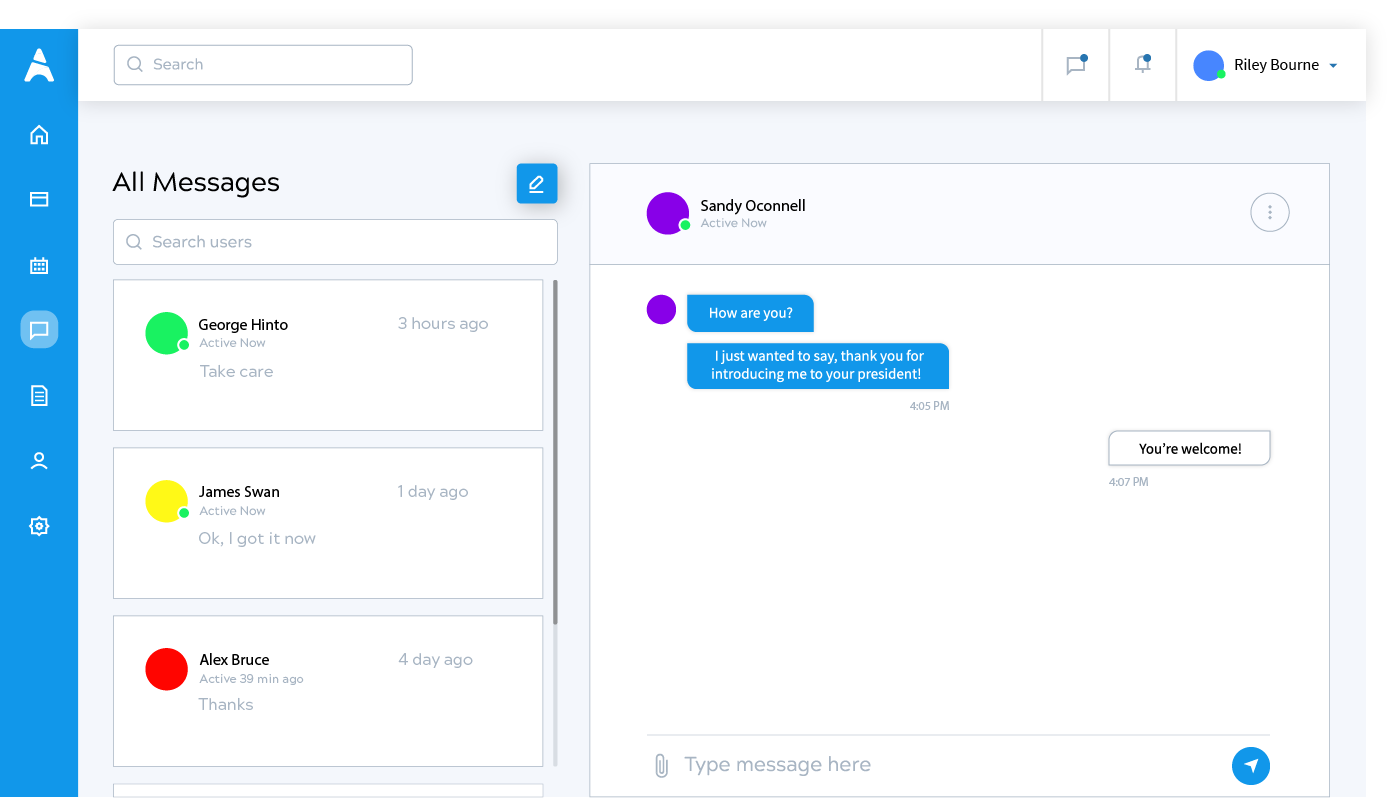Image resolution: width=1396 pixels, height=798 pixels.
Task: Click the Sandy Oconnell name in chat header
Action: [753, 206]
